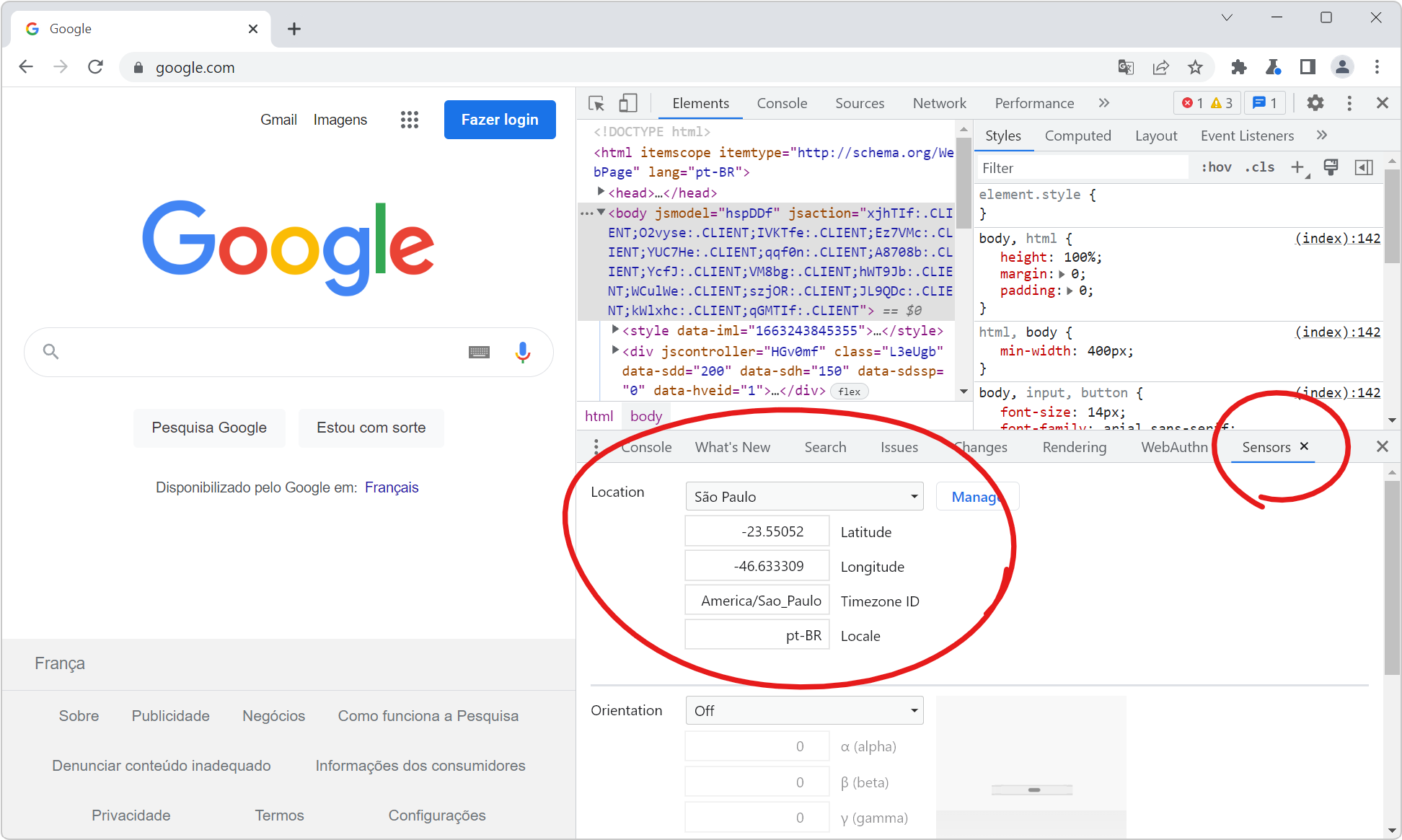Click Pesquisa Google button
Screen dimensions: 1402x840
(x=209, y=428)
